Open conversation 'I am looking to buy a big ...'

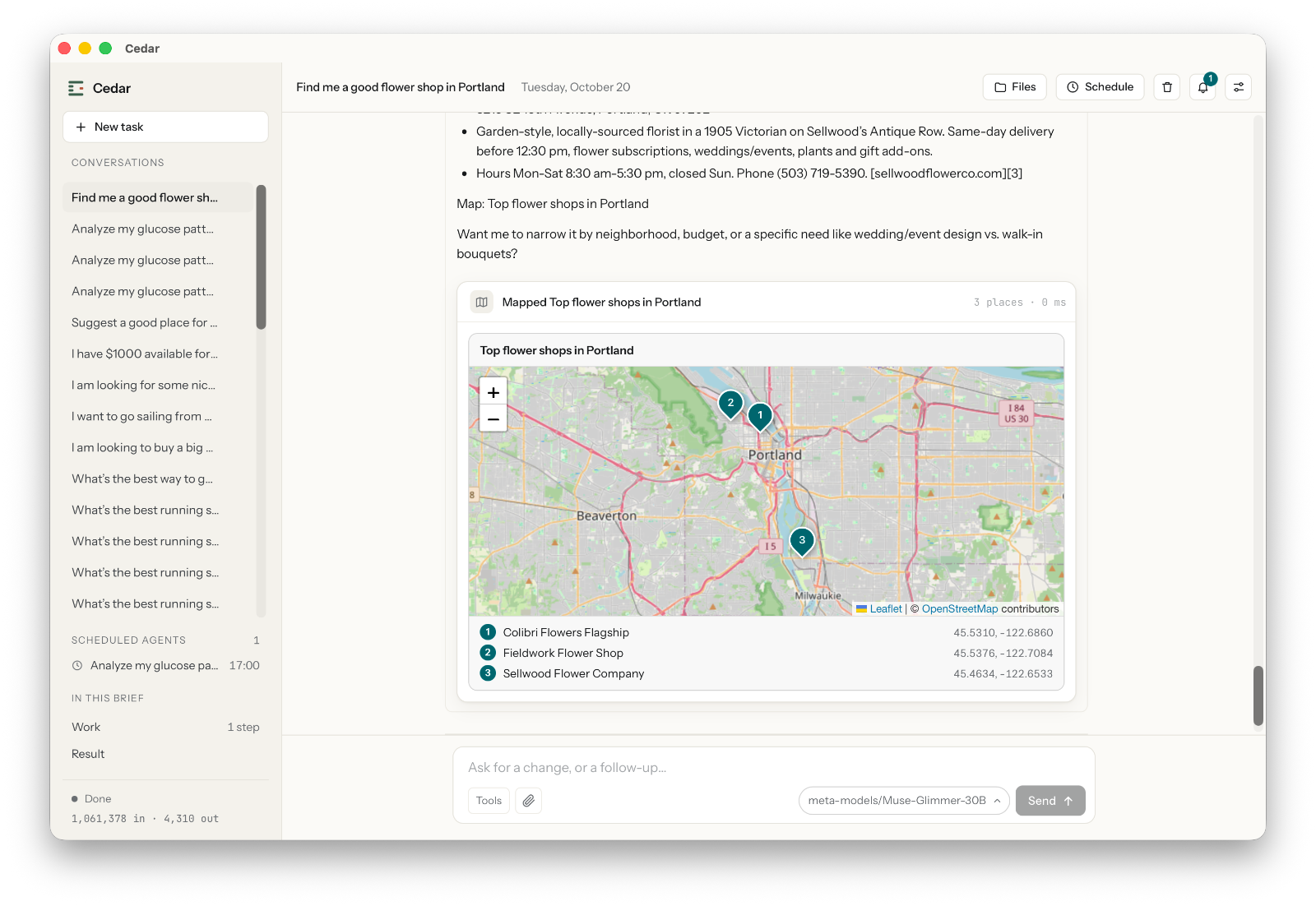pyautogui.click(x=158, y=447)
